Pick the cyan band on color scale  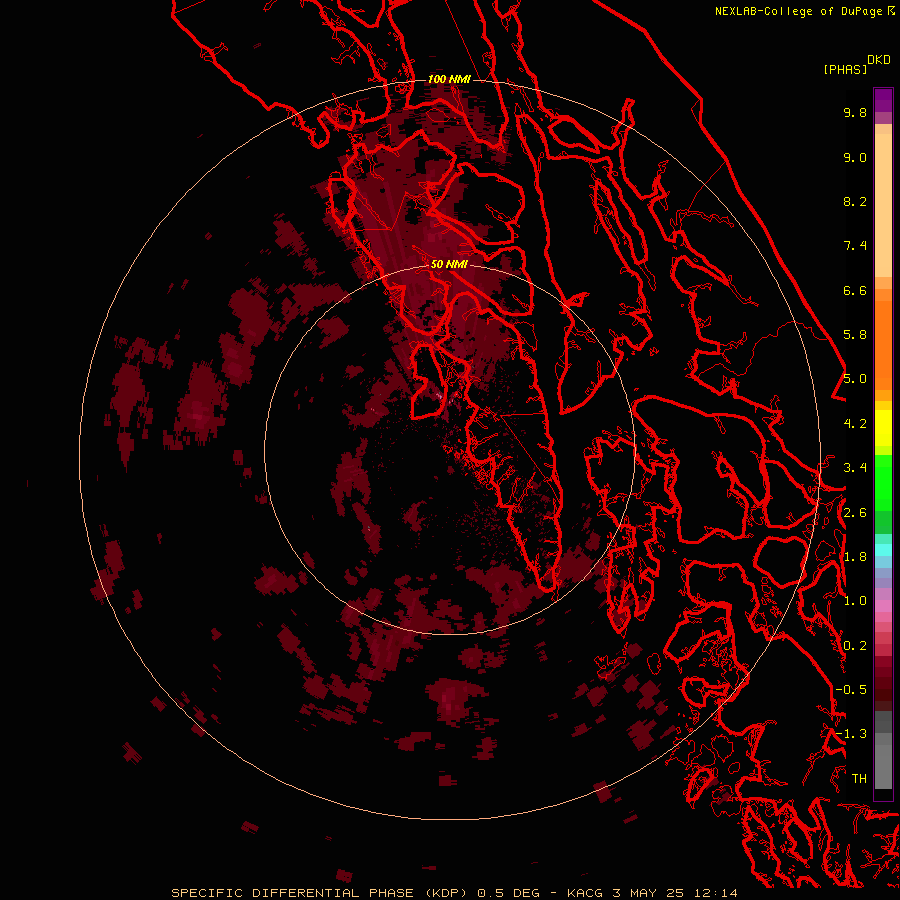(883, 549)
